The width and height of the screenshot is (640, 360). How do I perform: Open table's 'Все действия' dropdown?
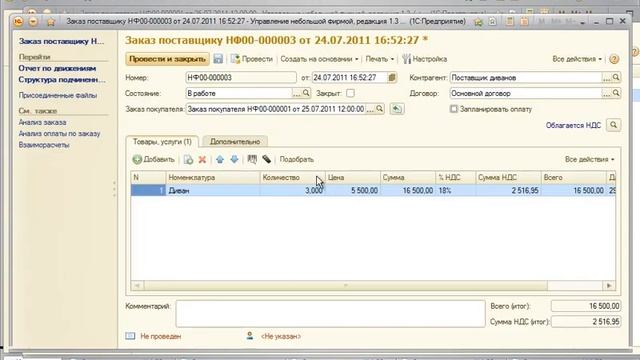(589, 160)
